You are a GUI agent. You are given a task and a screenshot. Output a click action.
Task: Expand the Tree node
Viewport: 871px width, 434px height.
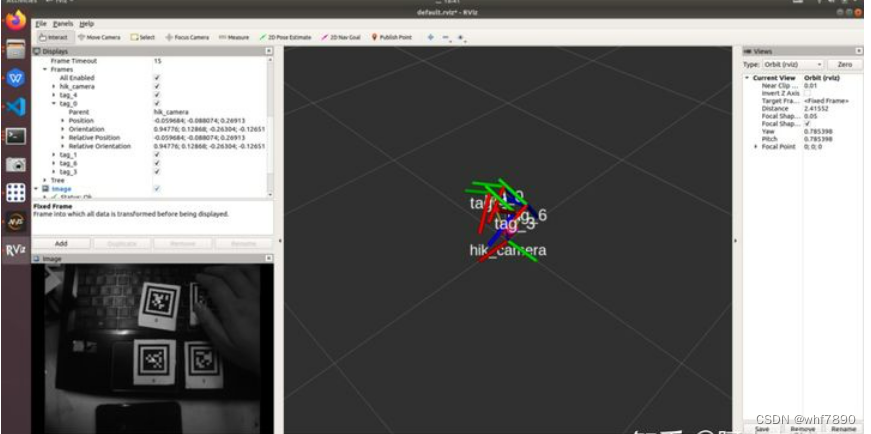coord(45,181)
